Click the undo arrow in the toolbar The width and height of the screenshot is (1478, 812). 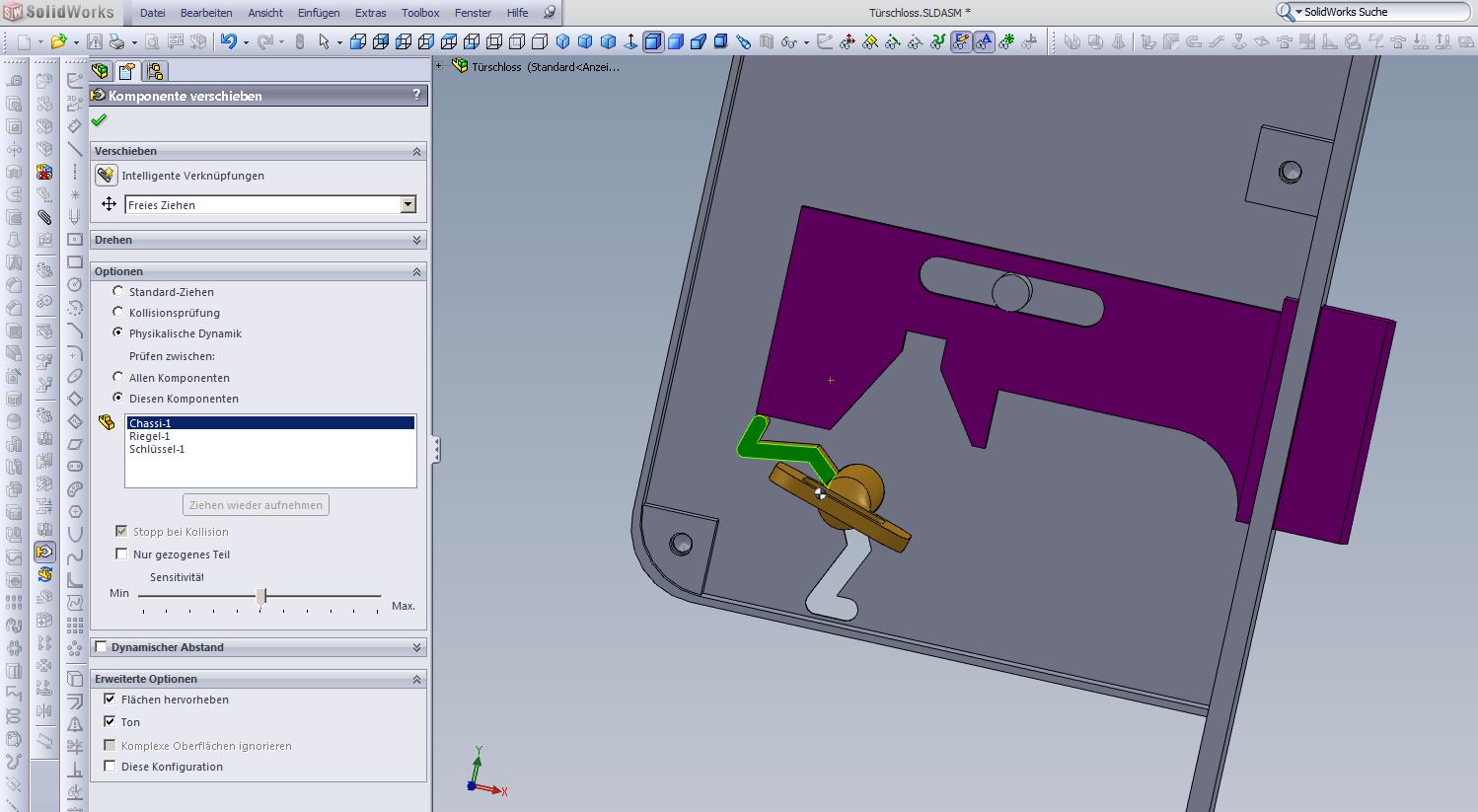229,41
